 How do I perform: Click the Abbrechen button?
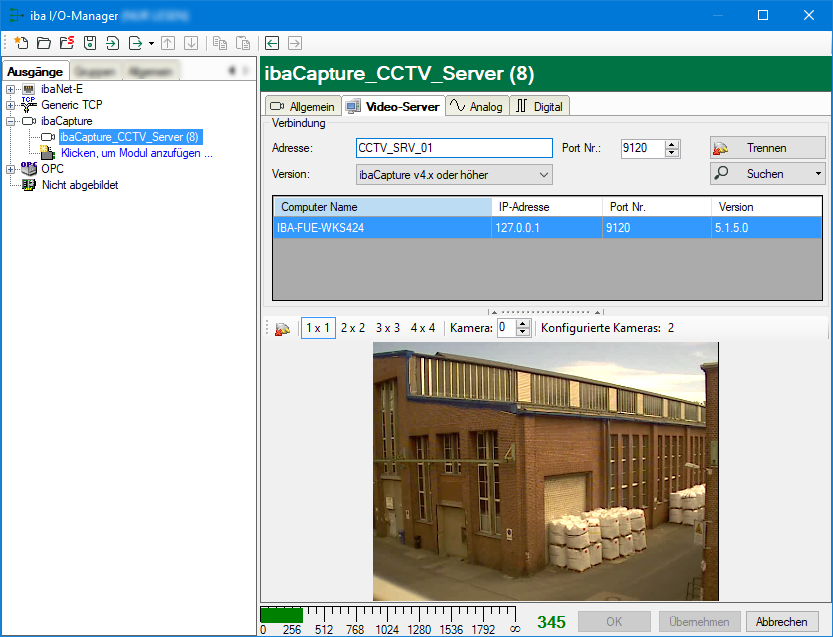[781, 621]
